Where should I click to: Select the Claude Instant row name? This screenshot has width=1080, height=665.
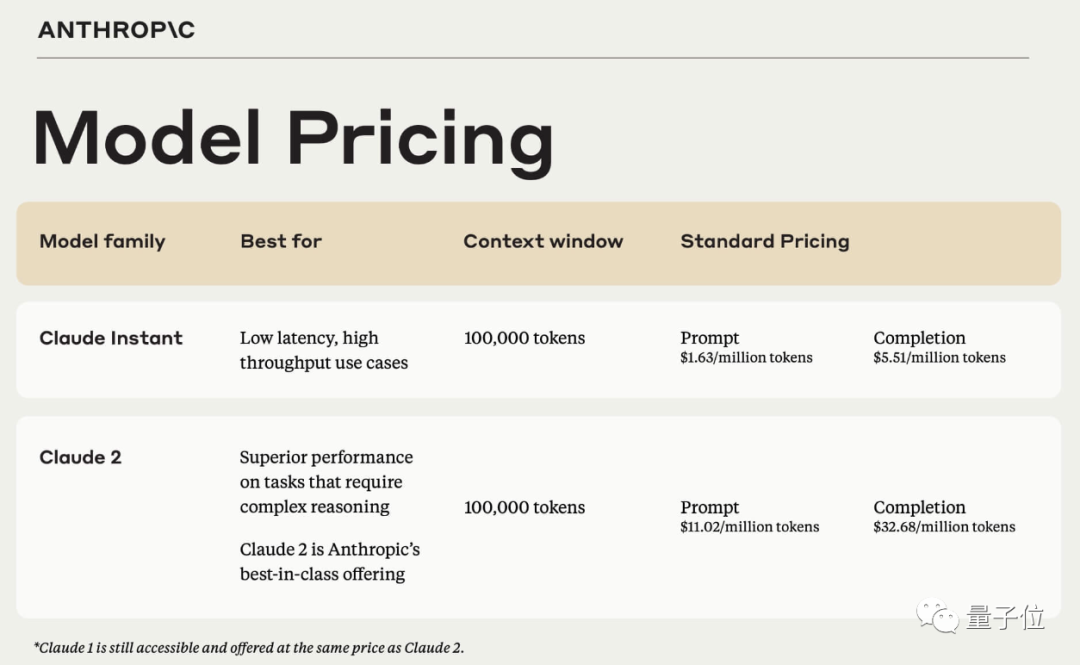pos(111,338)
